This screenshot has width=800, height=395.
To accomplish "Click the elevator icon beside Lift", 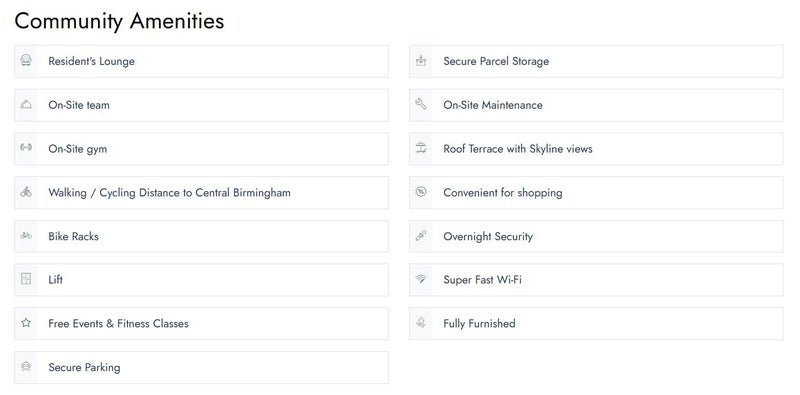I will point(26,279).
